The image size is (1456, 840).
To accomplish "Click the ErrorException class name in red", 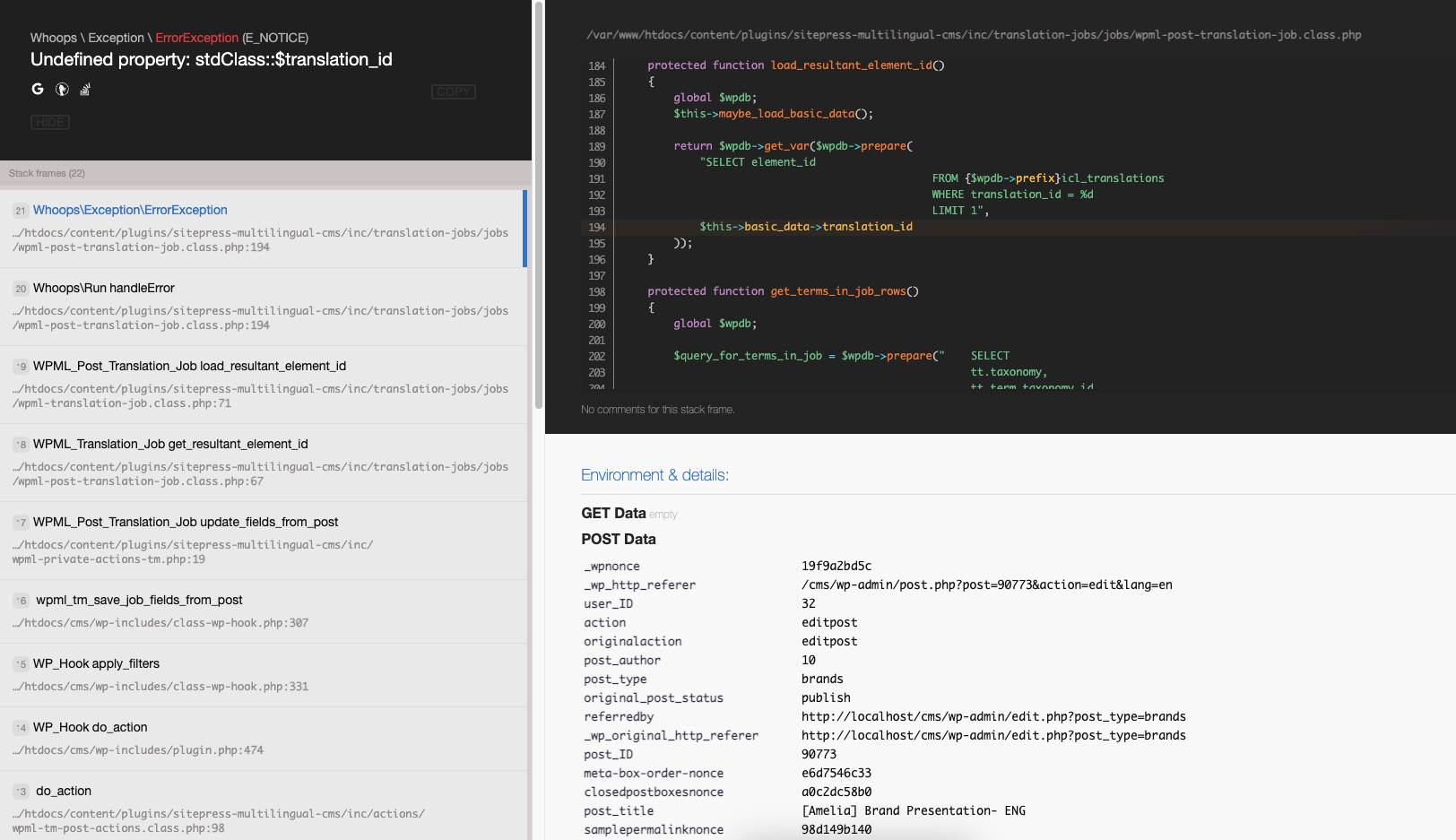I will click(x=196, y=38).
